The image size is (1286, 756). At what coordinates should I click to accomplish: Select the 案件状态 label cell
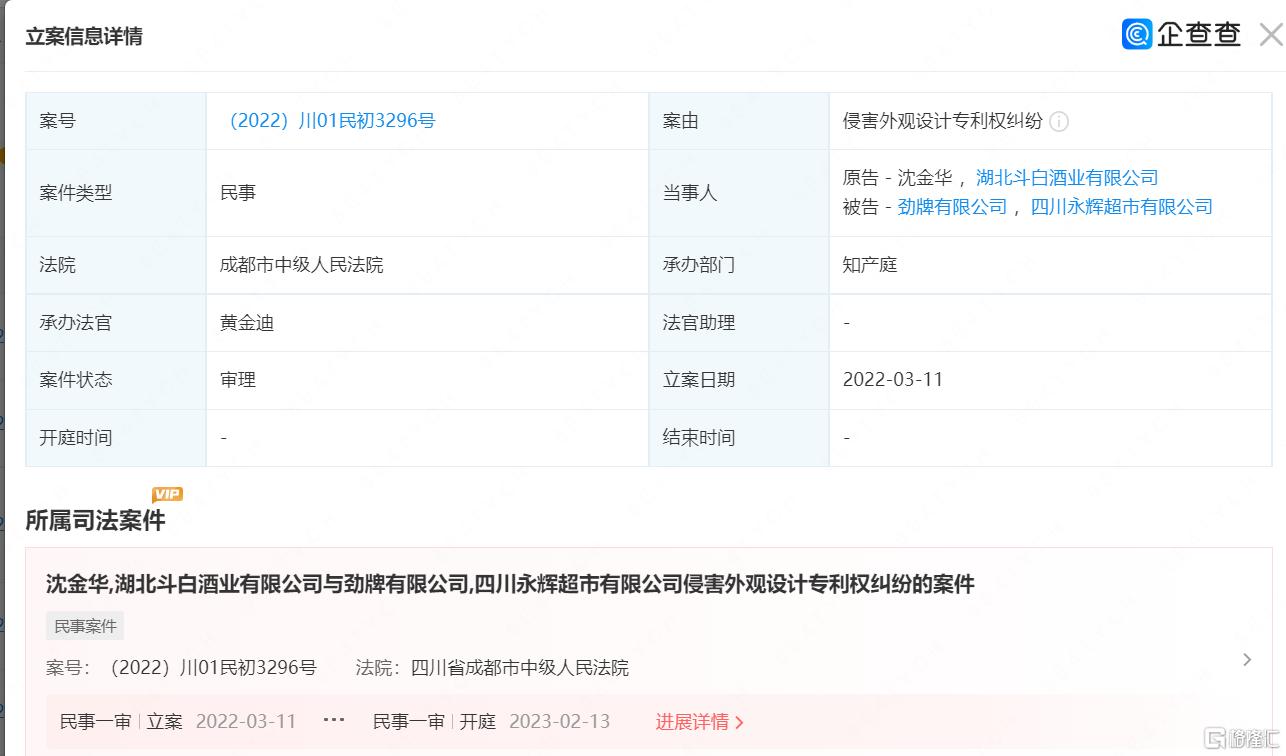pyautogui.click(x=116, y=380)
